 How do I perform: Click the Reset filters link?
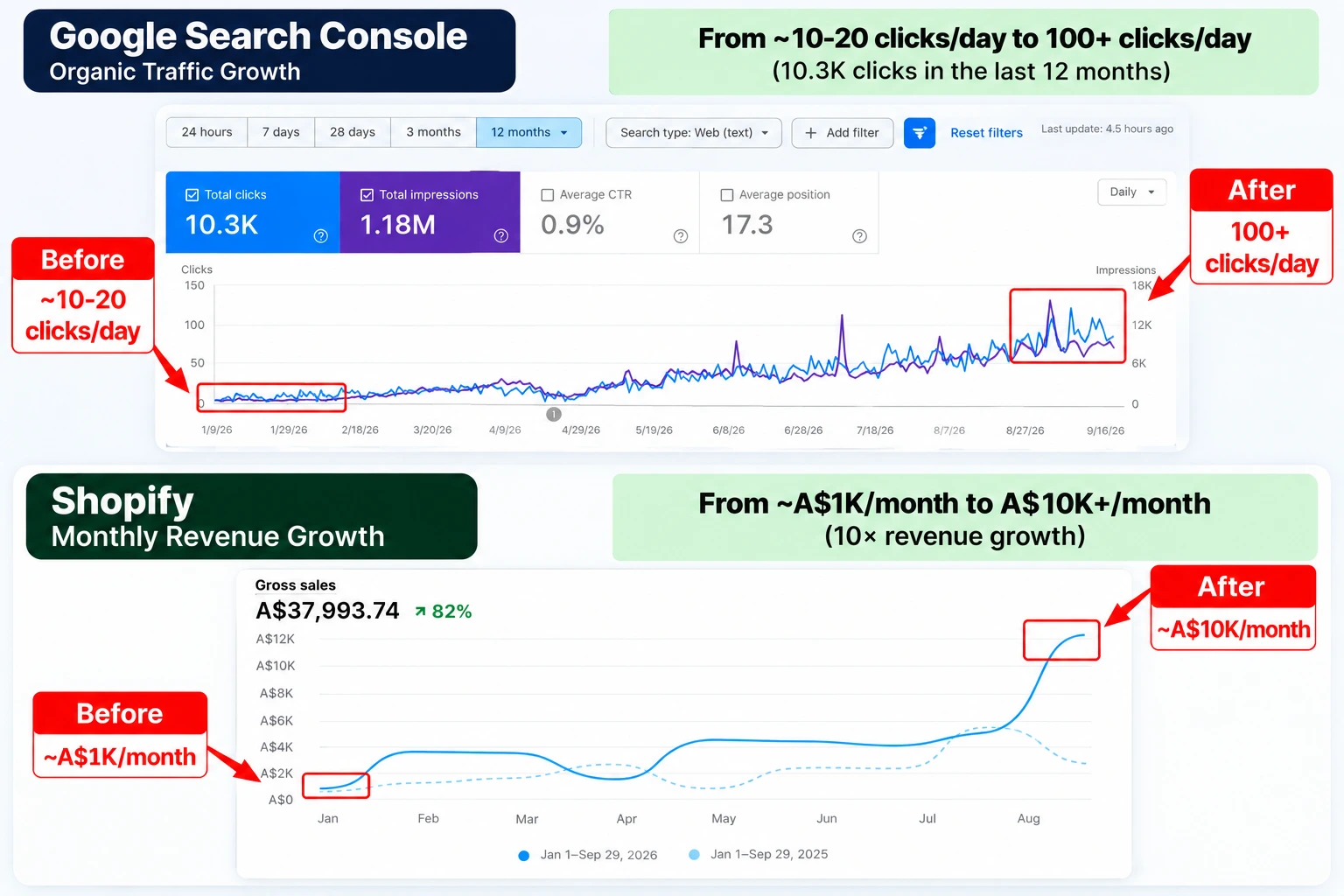(x=986, y=133)
